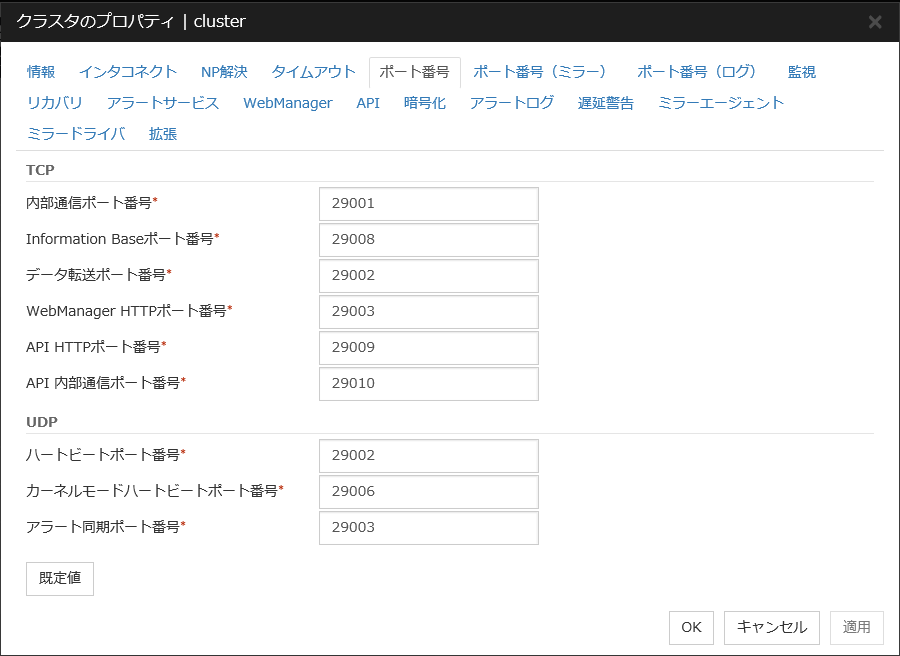The image size is (900, 656).
Task: Open the API settings tab
Action: [x=368, y=103]
